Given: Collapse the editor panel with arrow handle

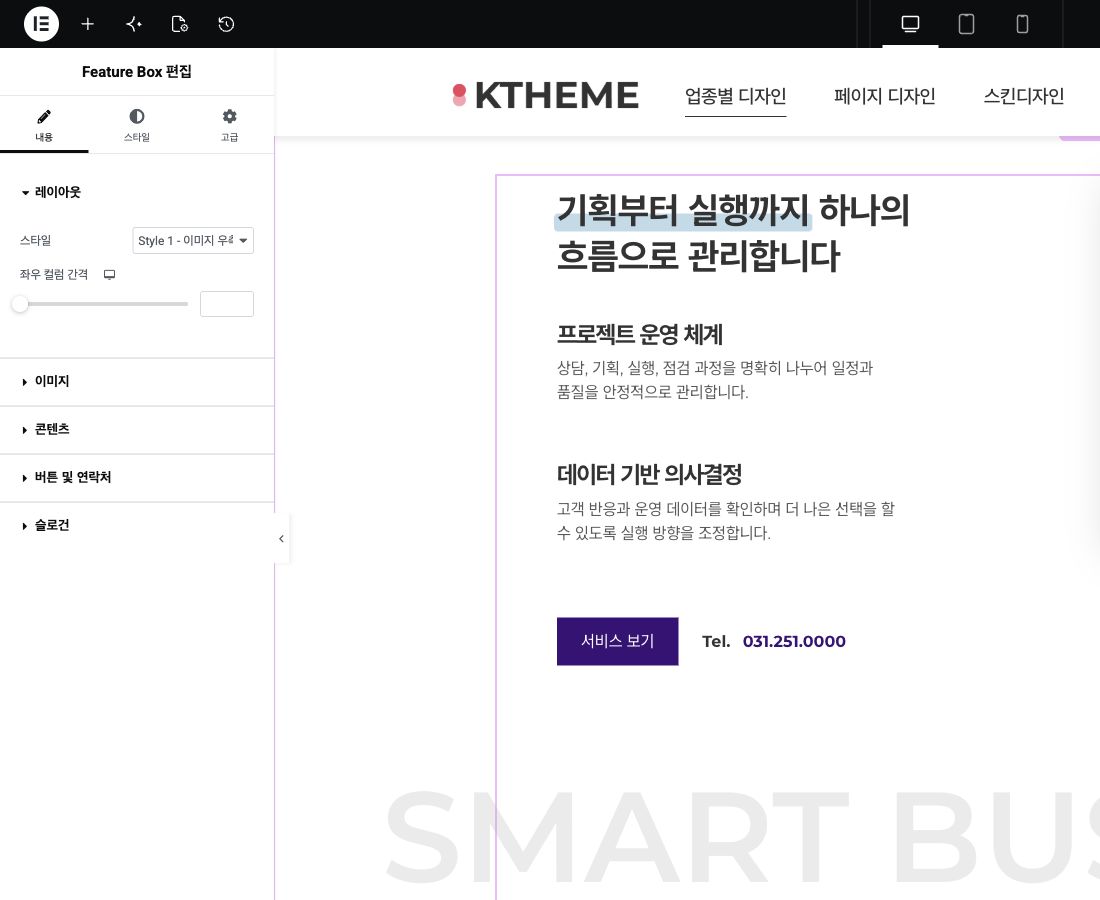Looking at the screenshot, I should tap(281, 539).
